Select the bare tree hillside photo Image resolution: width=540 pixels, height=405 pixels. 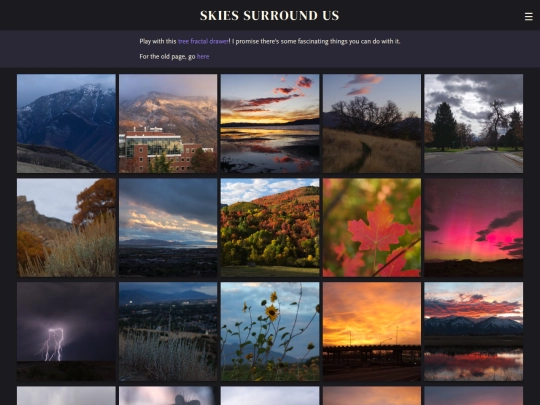[372, 123]
